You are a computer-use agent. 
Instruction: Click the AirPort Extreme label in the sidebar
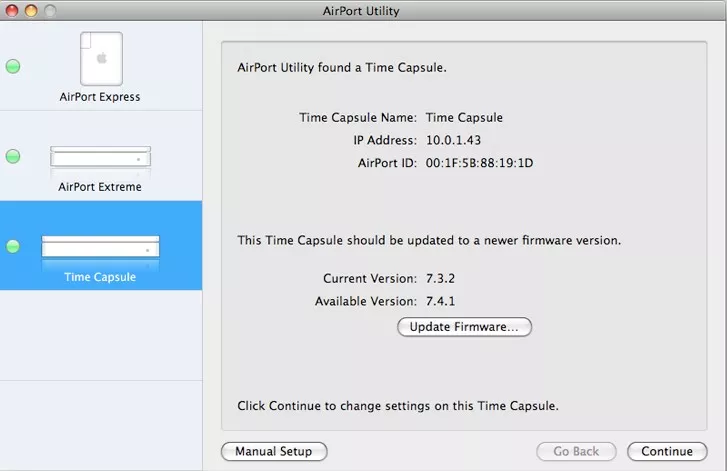pyautogui.click(x=100, y=187)
